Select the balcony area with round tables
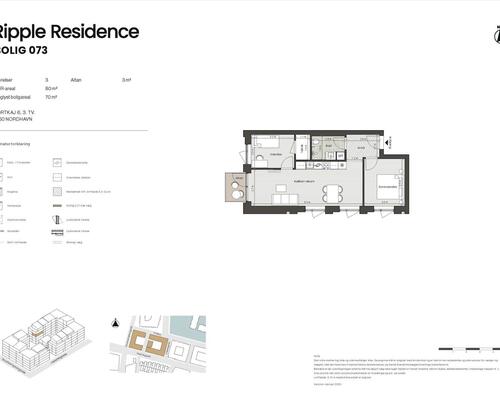 235,187
